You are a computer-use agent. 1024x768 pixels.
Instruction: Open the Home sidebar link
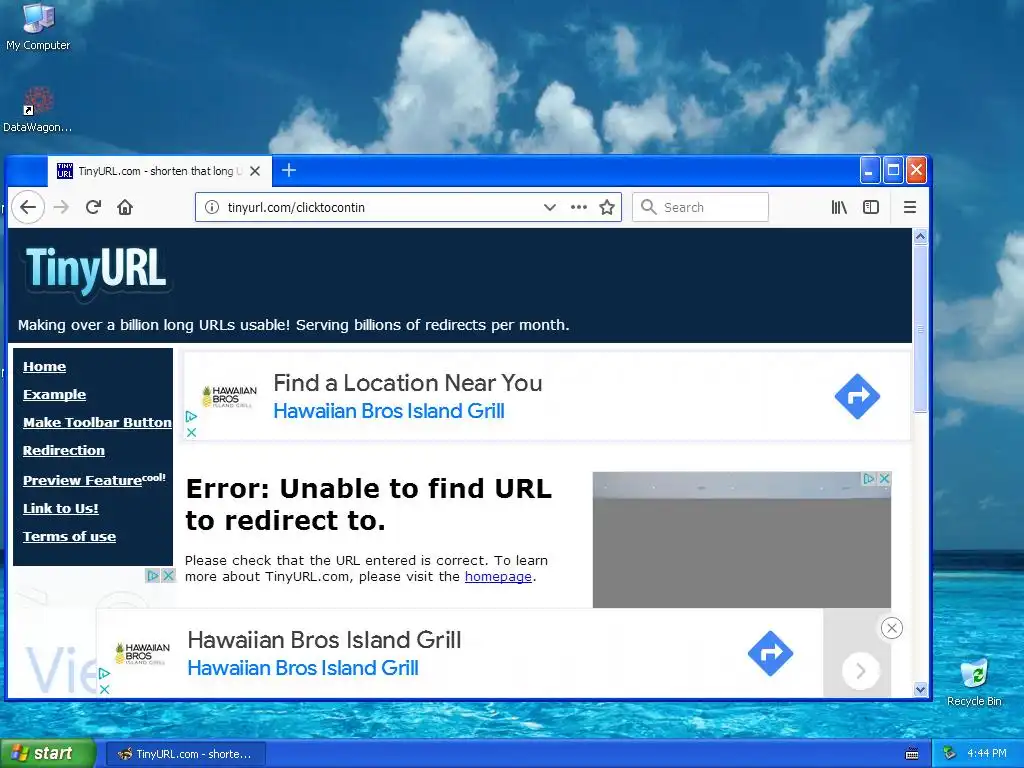coord(44,366)
